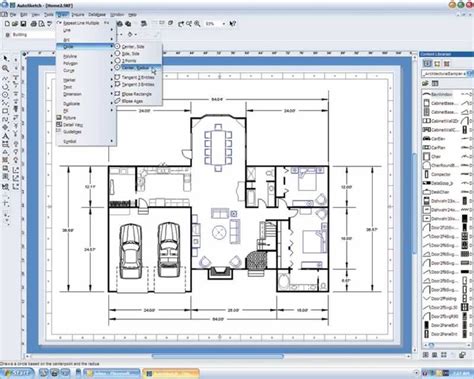Select the text A tool in left toolbox
Image resolution: width=474 pixels, height=379 pixels.
(6, 136)
